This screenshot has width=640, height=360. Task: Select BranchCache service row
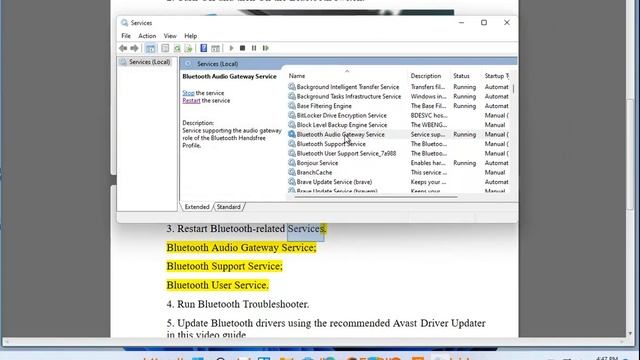tap(314, 172)
